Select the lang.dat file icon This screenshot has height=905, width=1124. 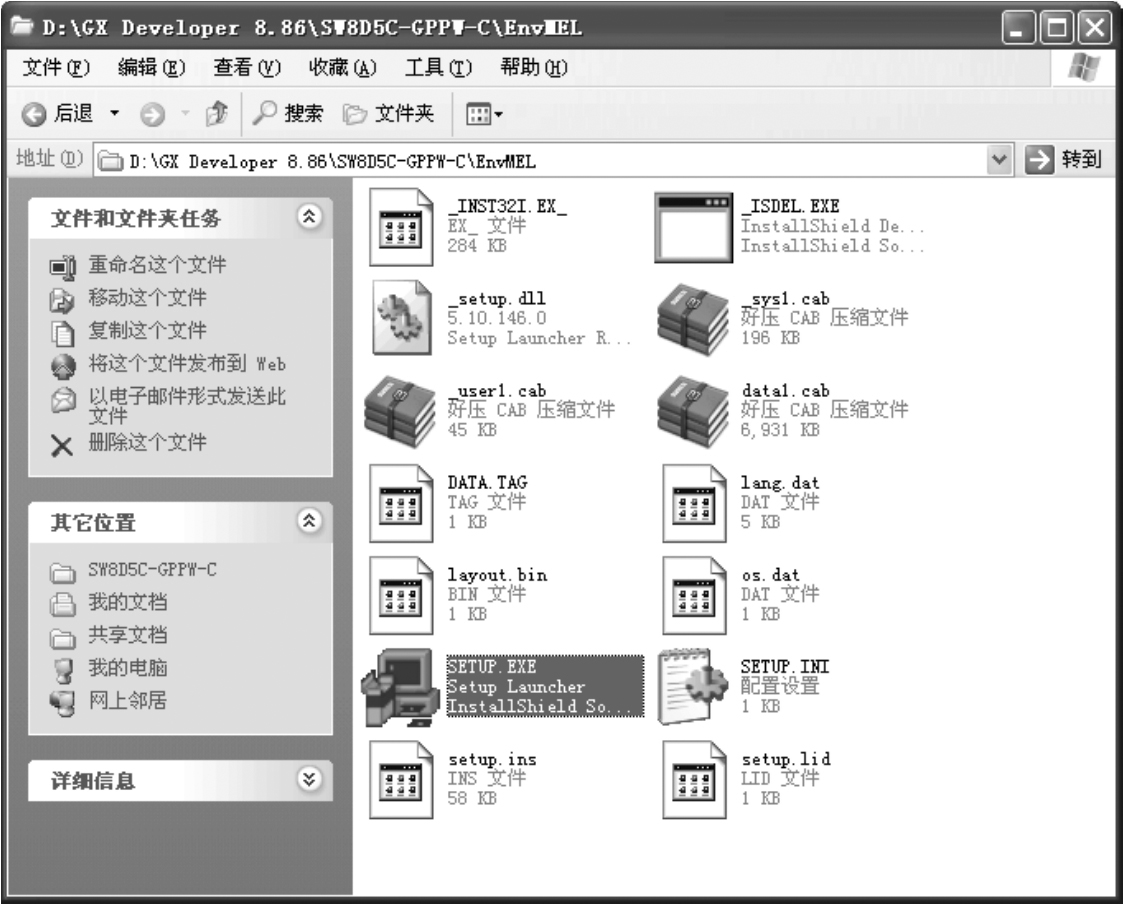[694, 503]
